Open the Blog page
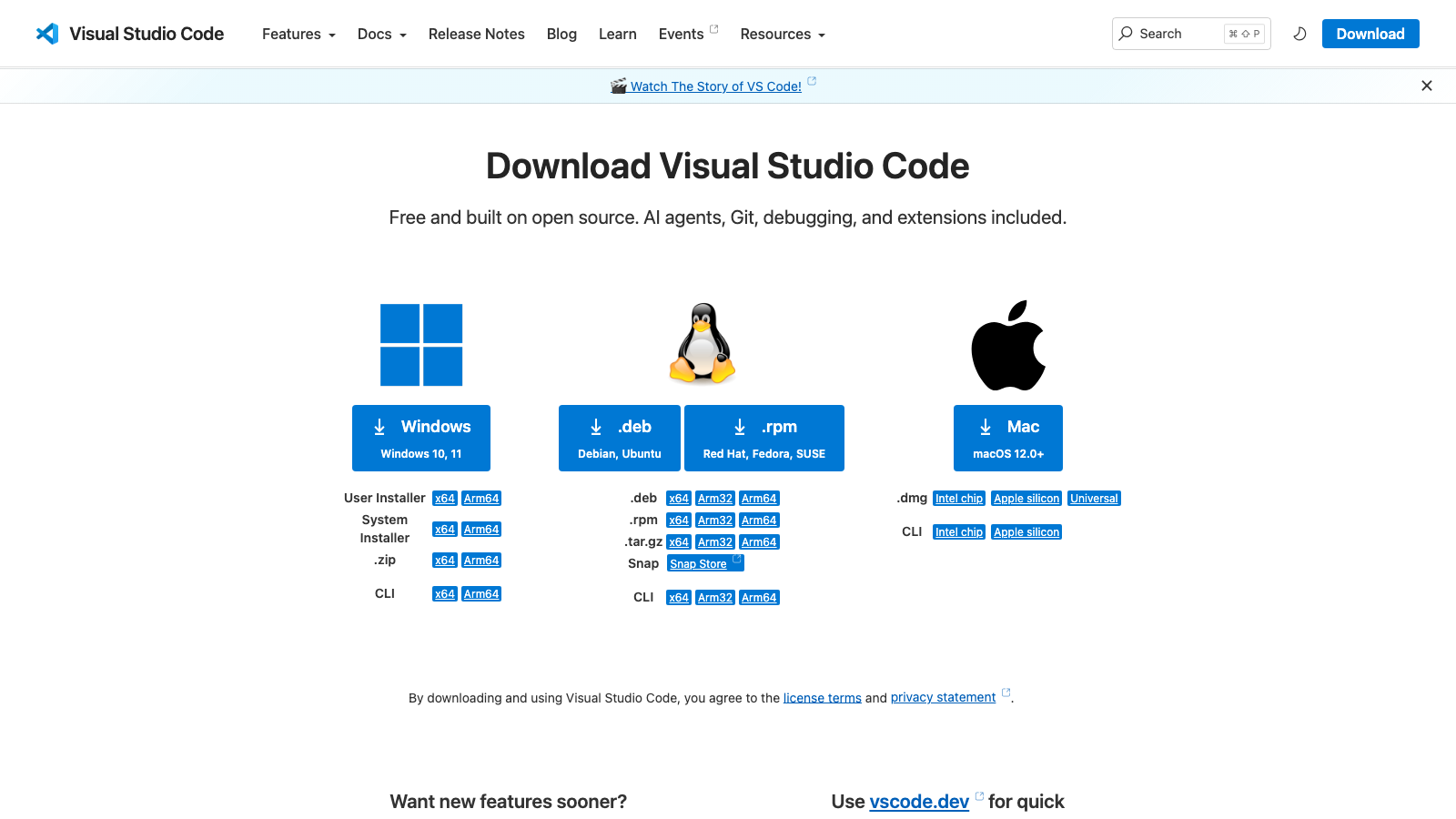Screen dimensions: 1456x819 (x=561, y=34)
